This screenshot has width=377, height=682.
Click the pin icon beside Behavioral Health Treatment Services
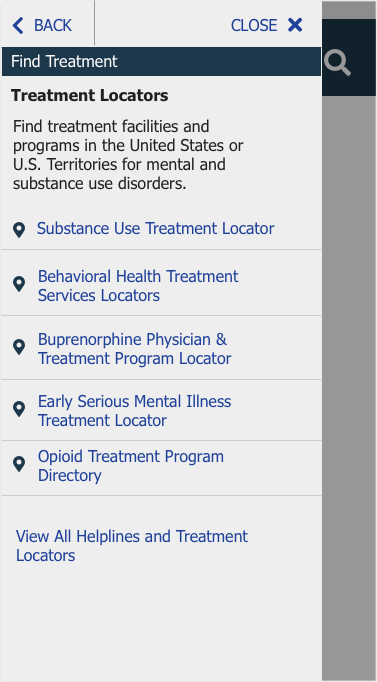coord(19,284)
